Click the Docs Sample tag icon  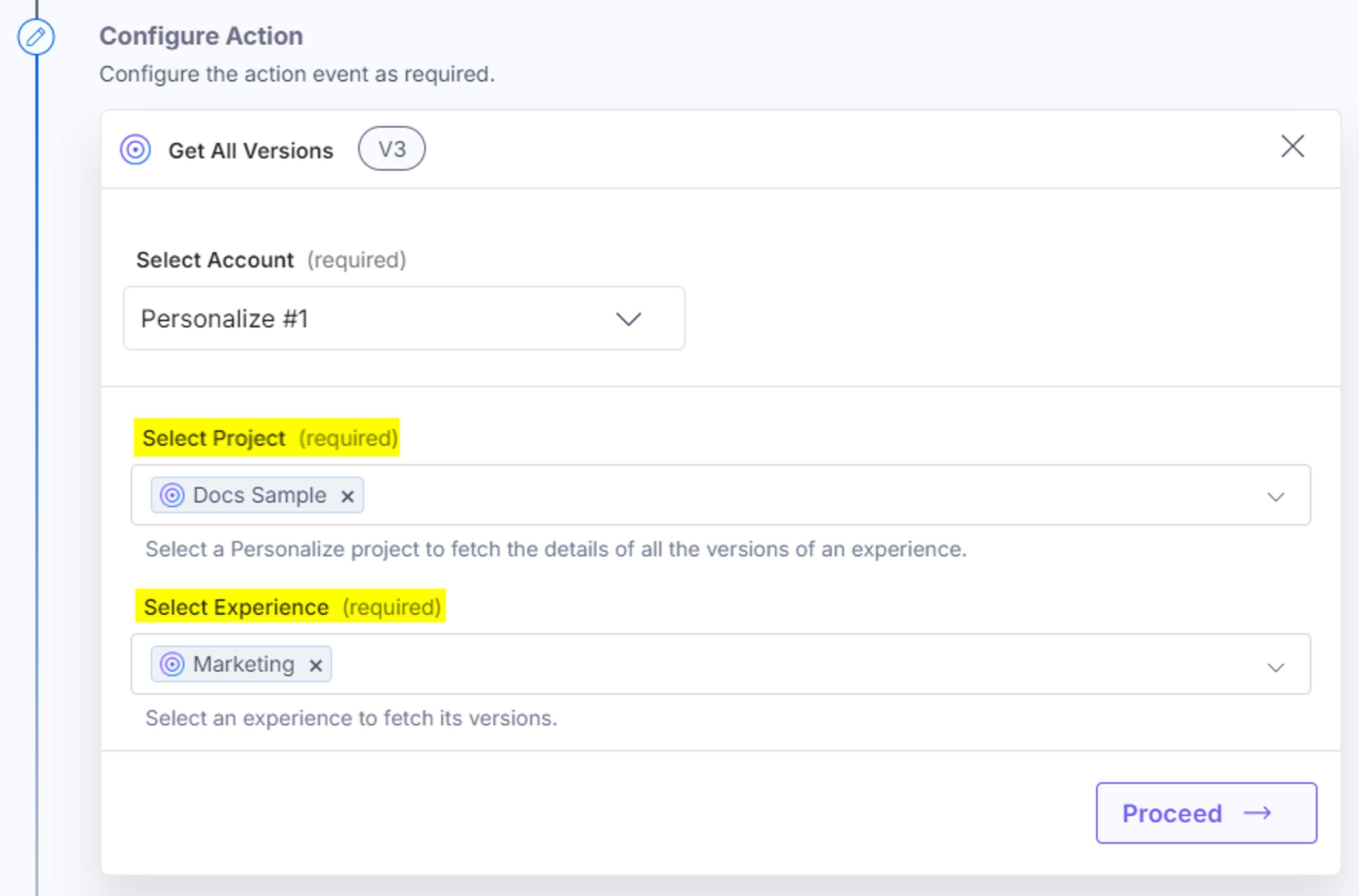(x=172, y=495)
